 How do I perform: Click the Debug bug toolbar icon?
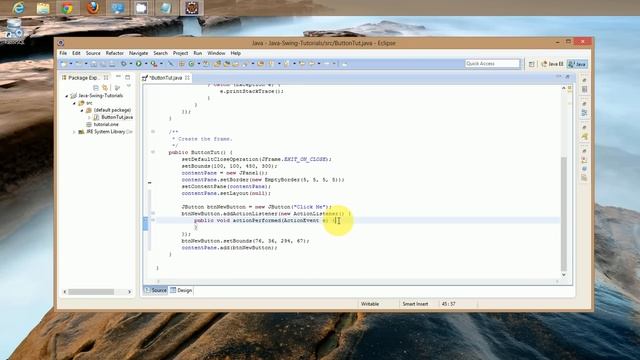[123, 64]
